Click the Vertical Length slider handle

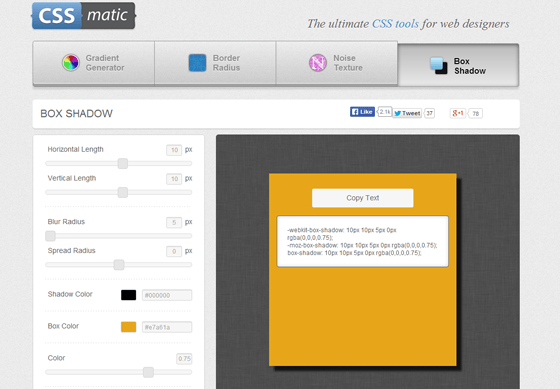pyautogui.click(x=123, y=193)
